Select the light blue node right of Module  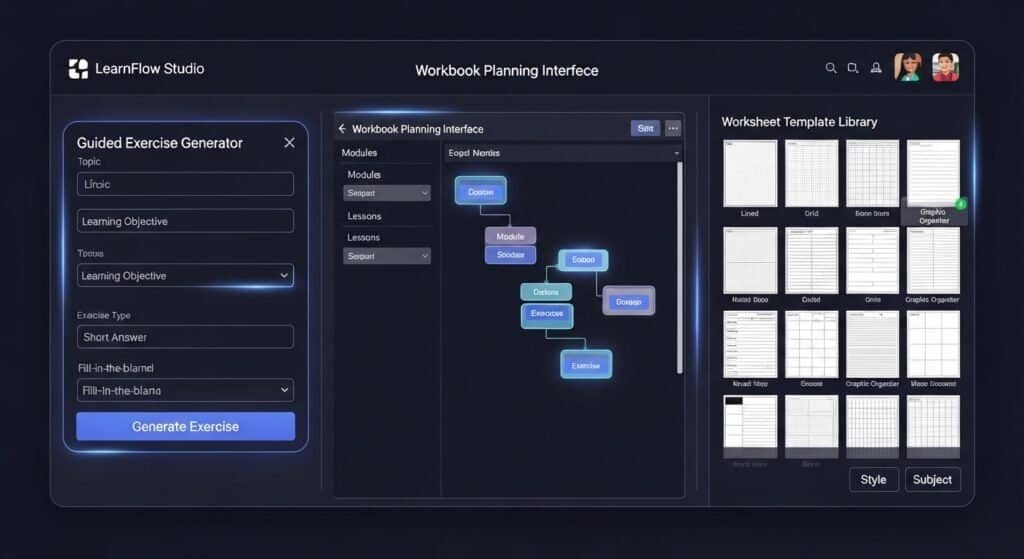(583, 260)
